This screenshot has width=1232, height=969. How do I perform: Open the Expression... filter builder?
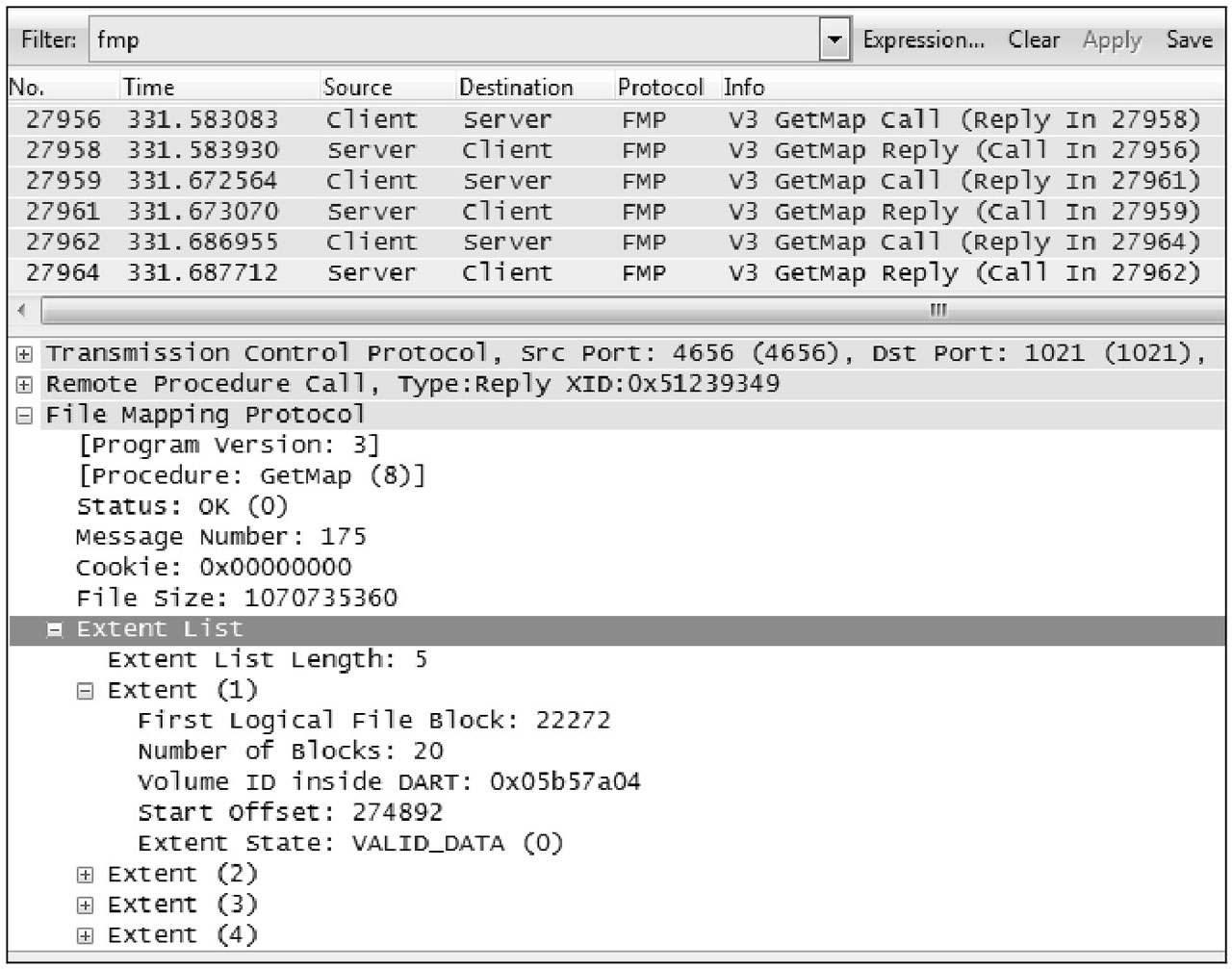pyautogui.click(x=923, y=40)
